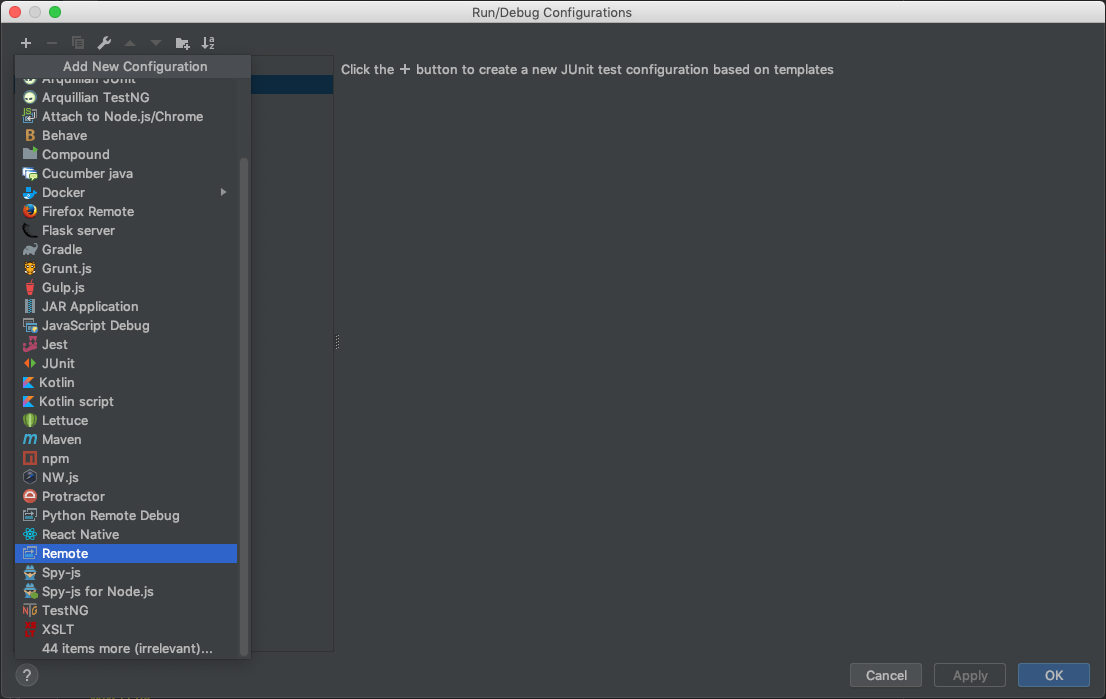Choose NW.js configuration type
Image resolution: width=1106 pixels, height=699 pixels.
126,478
